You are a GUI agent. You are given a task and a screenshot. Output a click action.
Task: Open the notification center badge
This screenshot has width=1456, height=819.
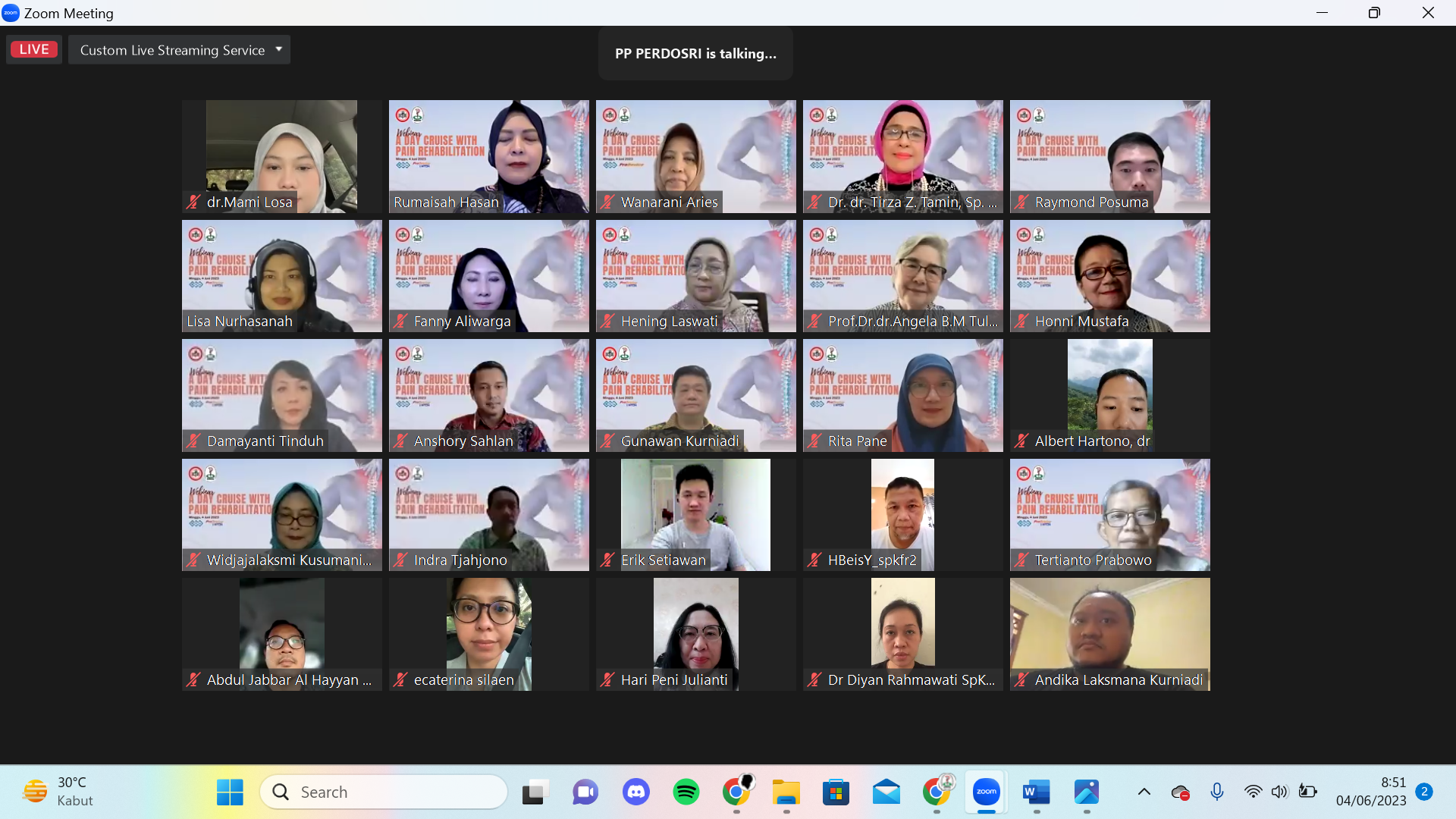pyautogui.click(x=1424, y=792)
